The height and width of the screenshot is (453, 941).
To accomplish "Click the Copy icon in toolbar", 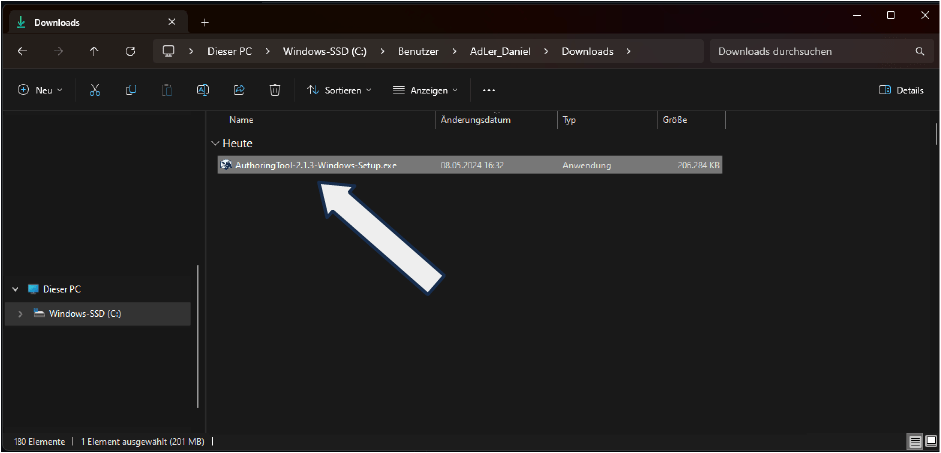I will pos(131,90).
